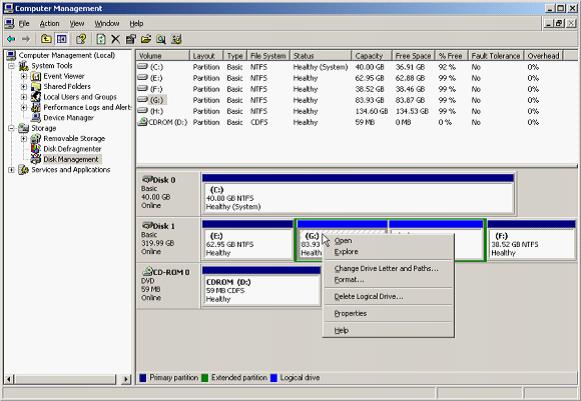Sort by the Fault Tolerance column header

pyautogui.click(x=496, y=56)
